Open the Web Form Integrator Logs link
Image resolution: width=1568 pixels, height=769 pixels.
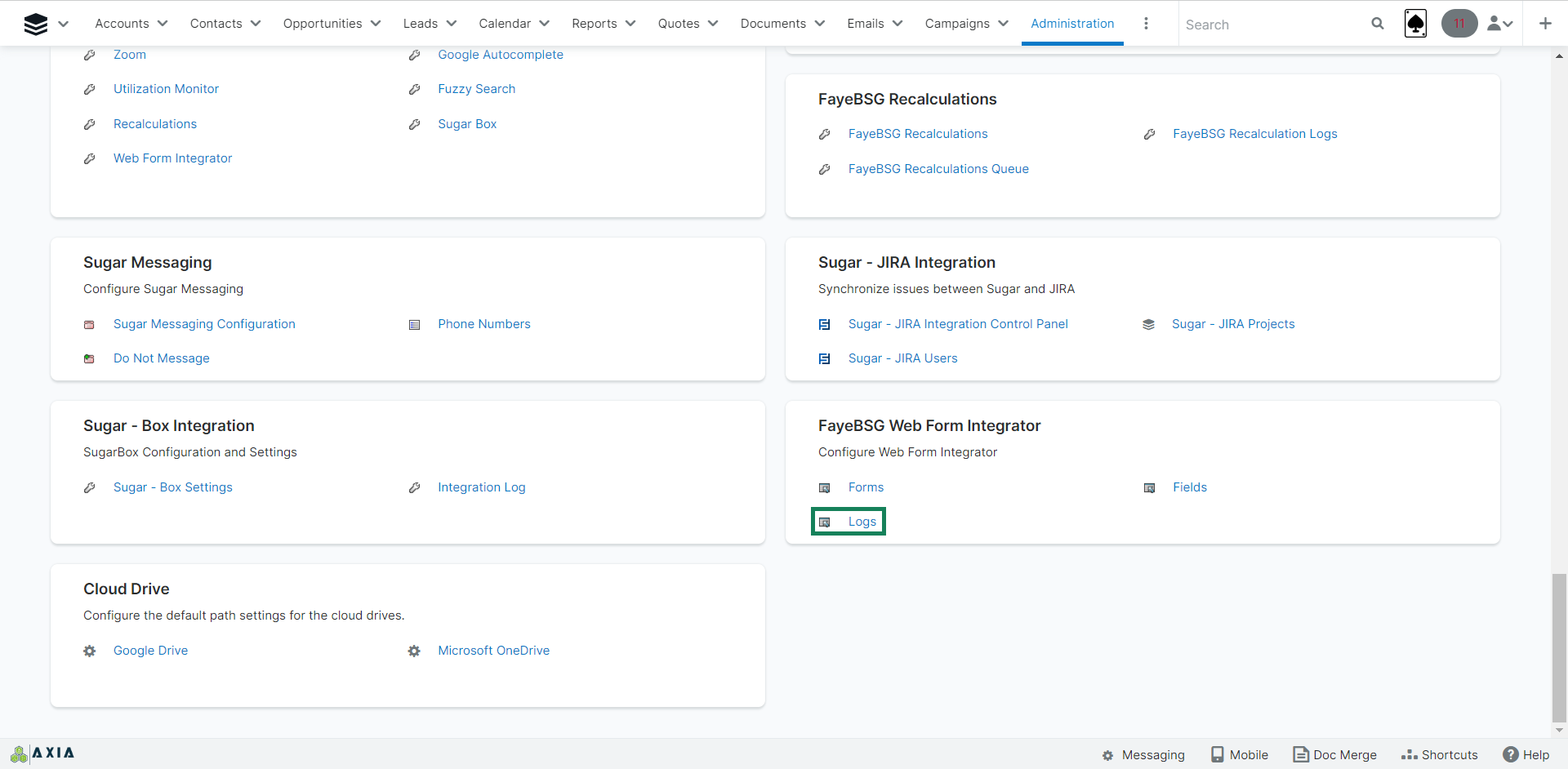pyautogui.click(x=862, y=522)
